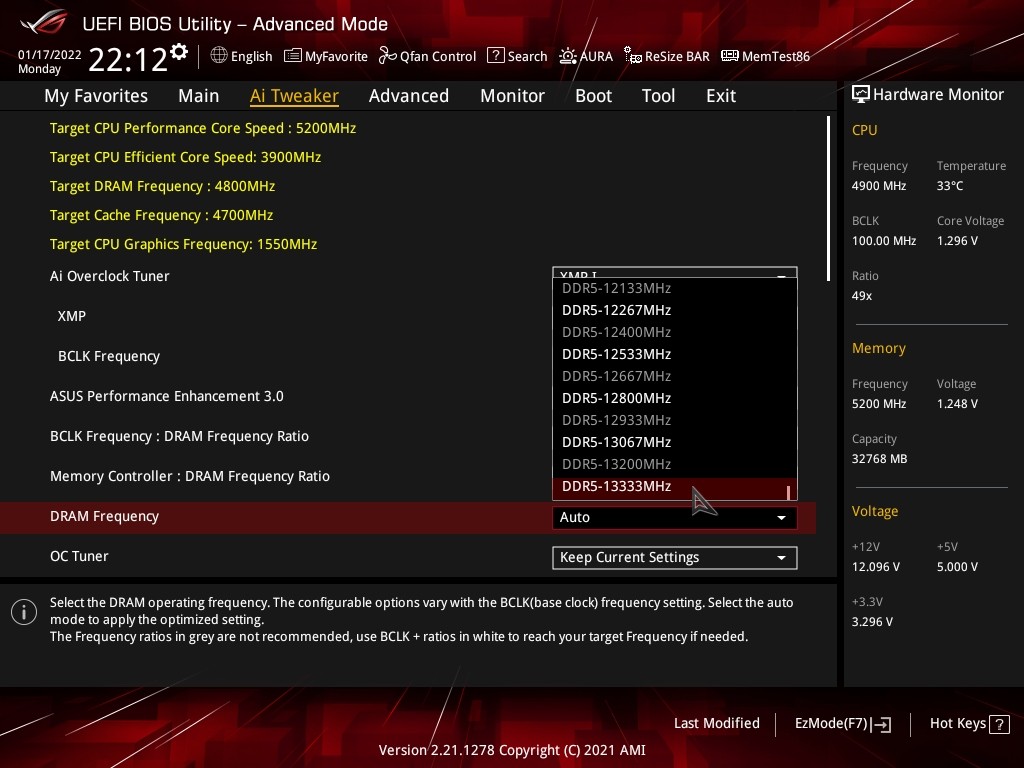Screen dimensions: 1024x768
Task: Switch to the Advanced tab
Action: click(x=408, y=96)
